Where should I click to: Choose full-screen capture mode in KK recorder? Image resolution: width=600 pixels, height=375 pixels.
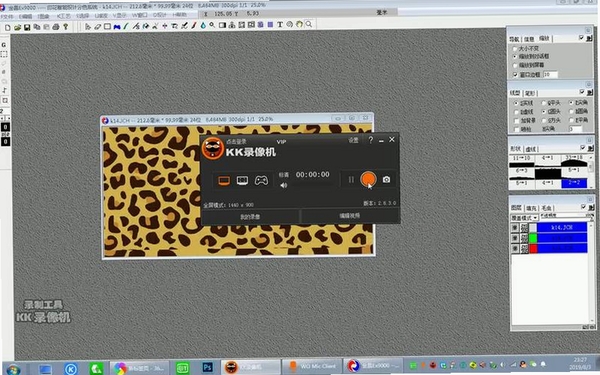[224, 181]
